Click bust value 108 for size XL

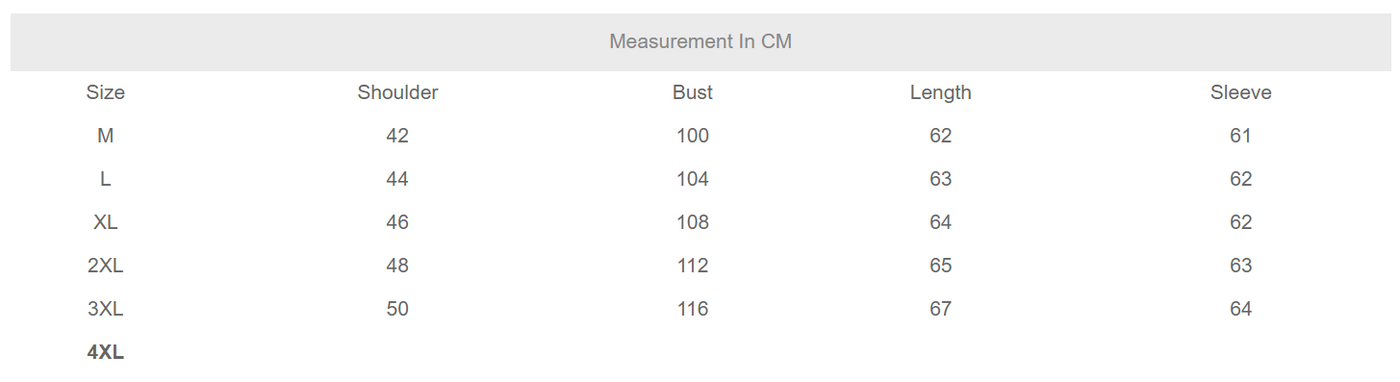[692, 222]
